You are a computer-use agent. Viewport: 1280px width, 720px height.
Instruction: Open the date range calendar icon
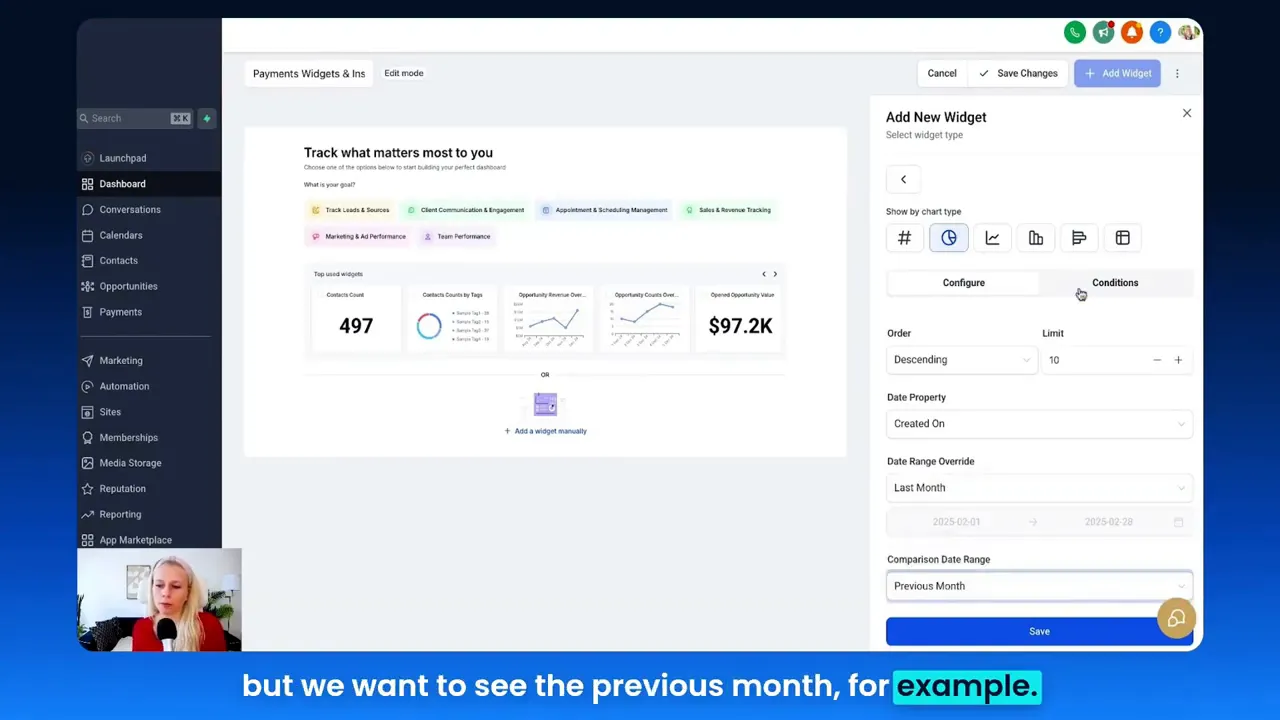[1178, 522]
